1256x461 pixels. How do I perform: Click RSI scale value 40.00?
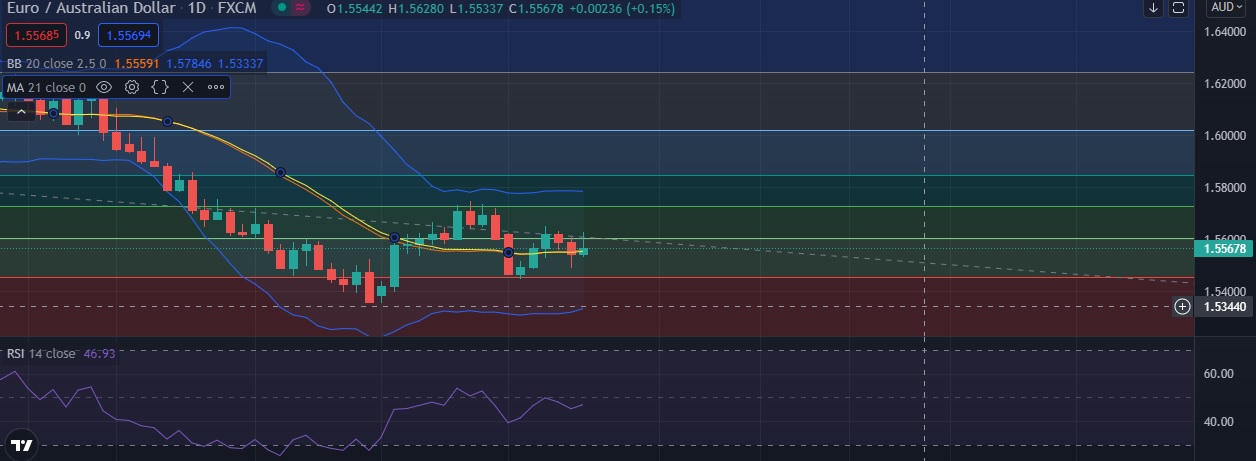(1217, 421)
